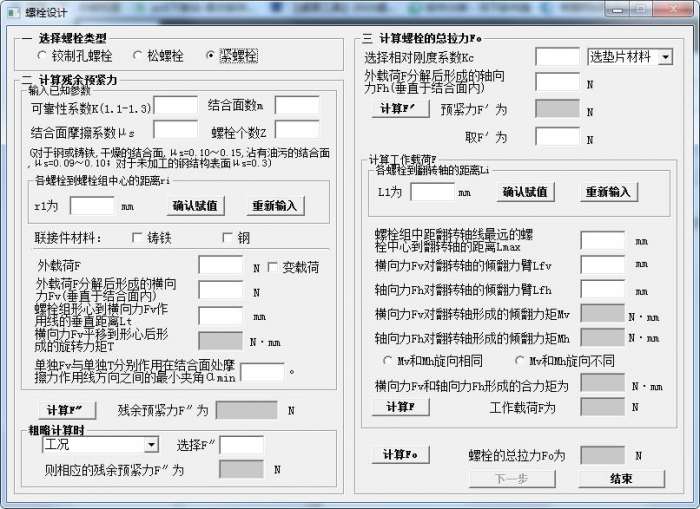
Task: Click 确认赋值 next to r1 field
Action: tap(195, 206)
